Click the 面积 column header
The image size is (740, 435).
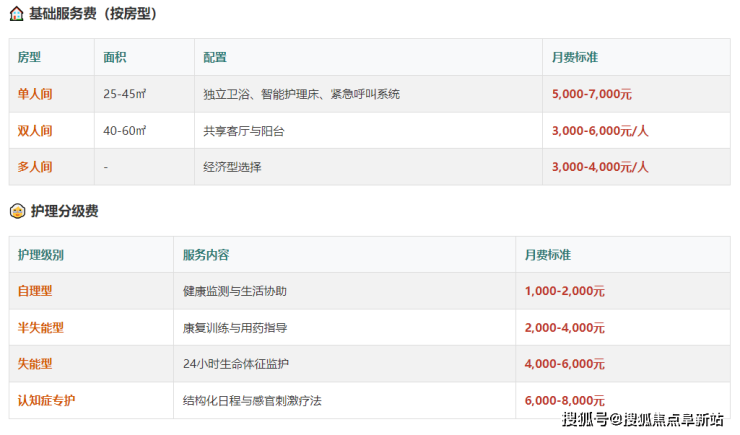click(115, 57)
